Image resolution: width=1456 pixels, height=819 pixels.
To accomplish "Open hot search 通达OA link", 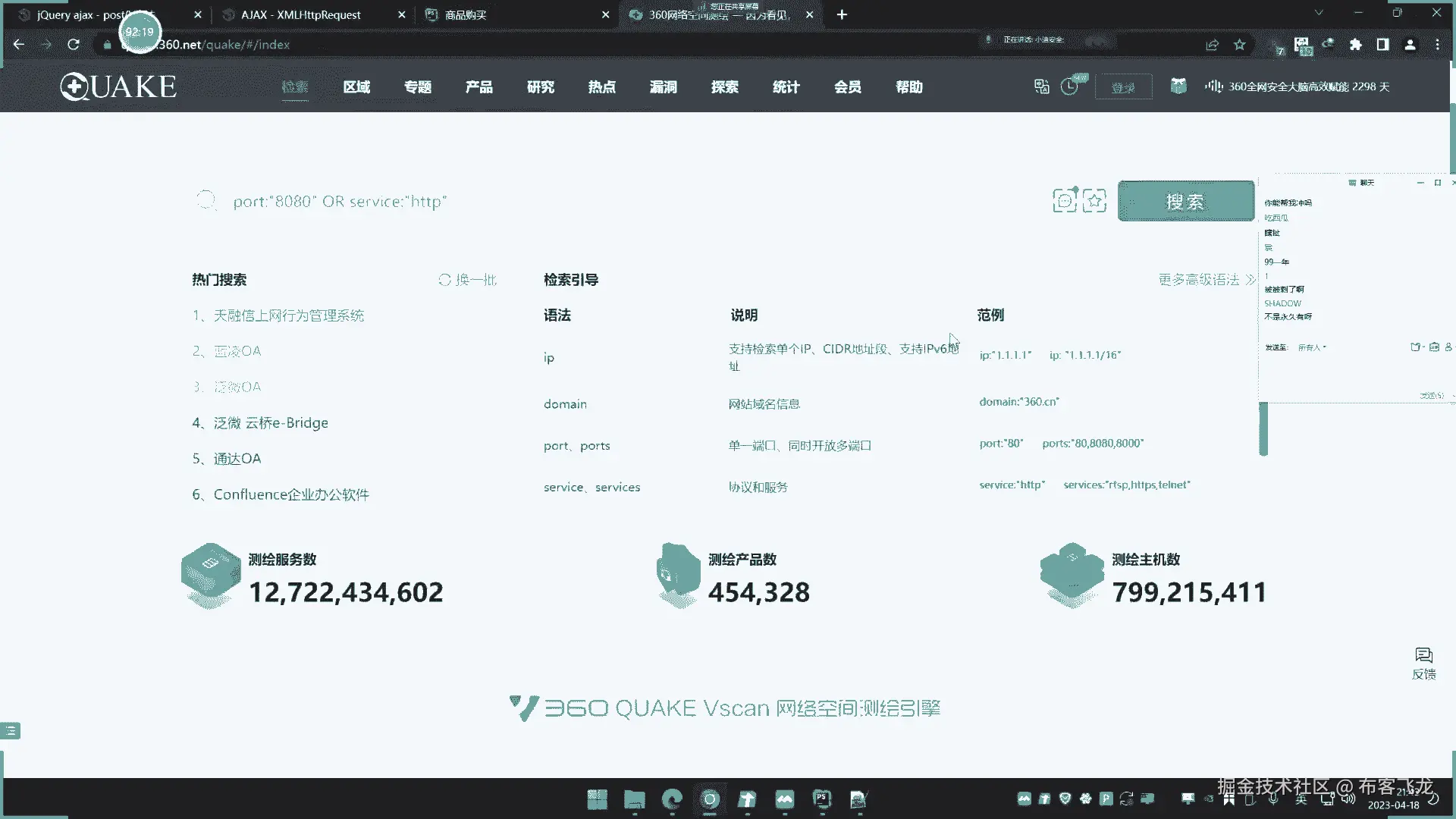I will click(237, 459).
